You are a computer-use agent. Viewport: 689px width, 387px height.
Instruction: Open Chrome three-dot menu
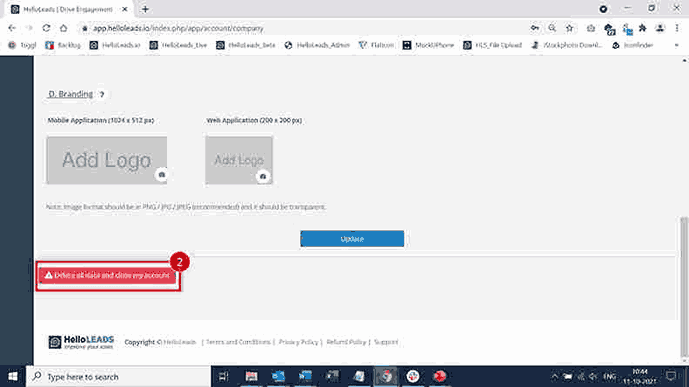tap(677, 28)
